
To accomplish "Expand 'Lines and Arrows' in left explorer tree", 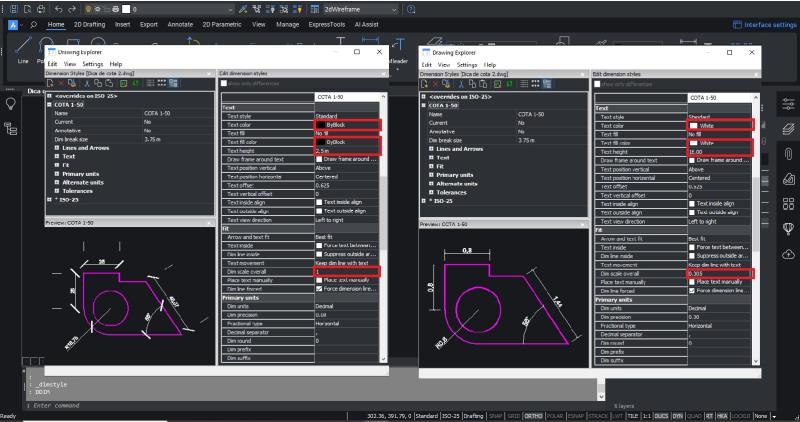I will [57, 147].
